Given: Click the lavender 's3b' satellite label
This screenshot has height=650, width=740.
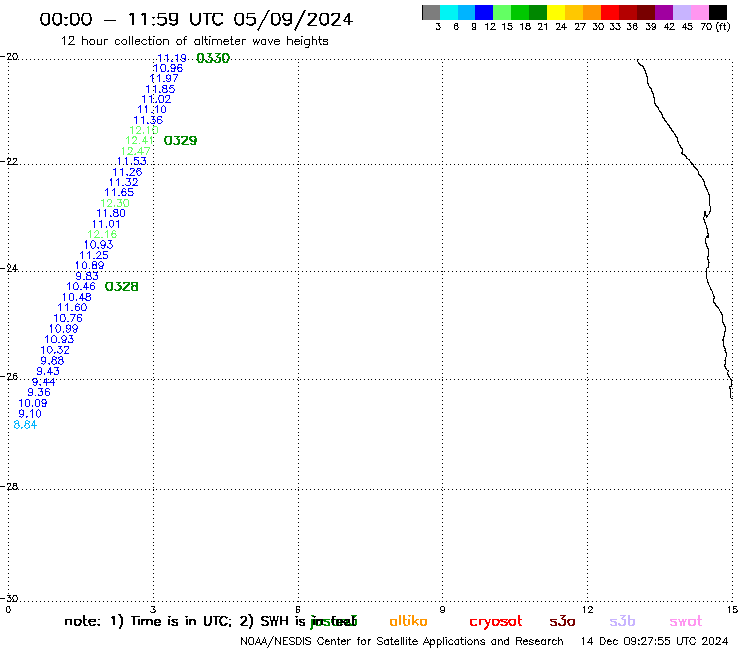Looking at the screenshot, I should [622, 622].
